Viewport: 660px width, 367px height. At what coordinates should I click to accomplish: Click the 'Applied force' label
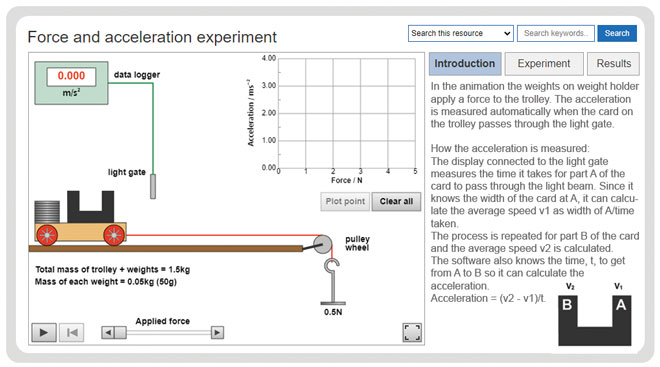pyautogui.click(x=162, y=321)
